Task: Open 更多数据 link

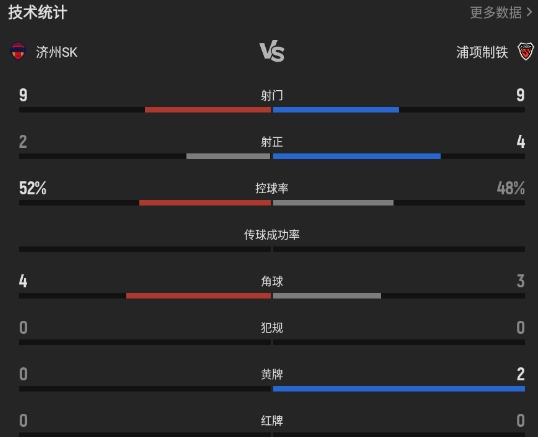Action: click(496, 13)
